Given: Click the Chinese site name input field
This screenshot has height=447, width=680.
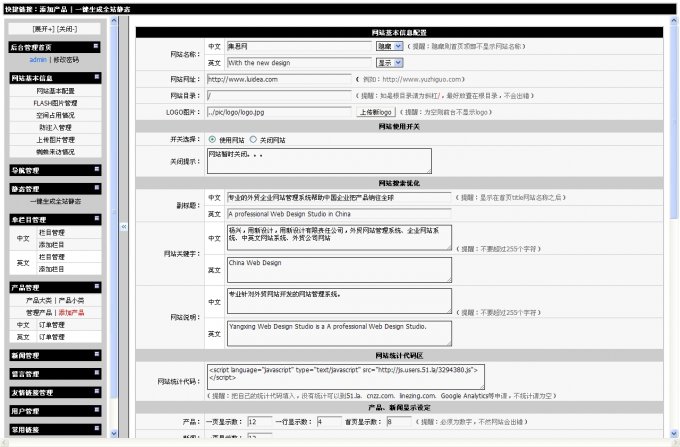Looking at the screenshot, I should 299,46.
